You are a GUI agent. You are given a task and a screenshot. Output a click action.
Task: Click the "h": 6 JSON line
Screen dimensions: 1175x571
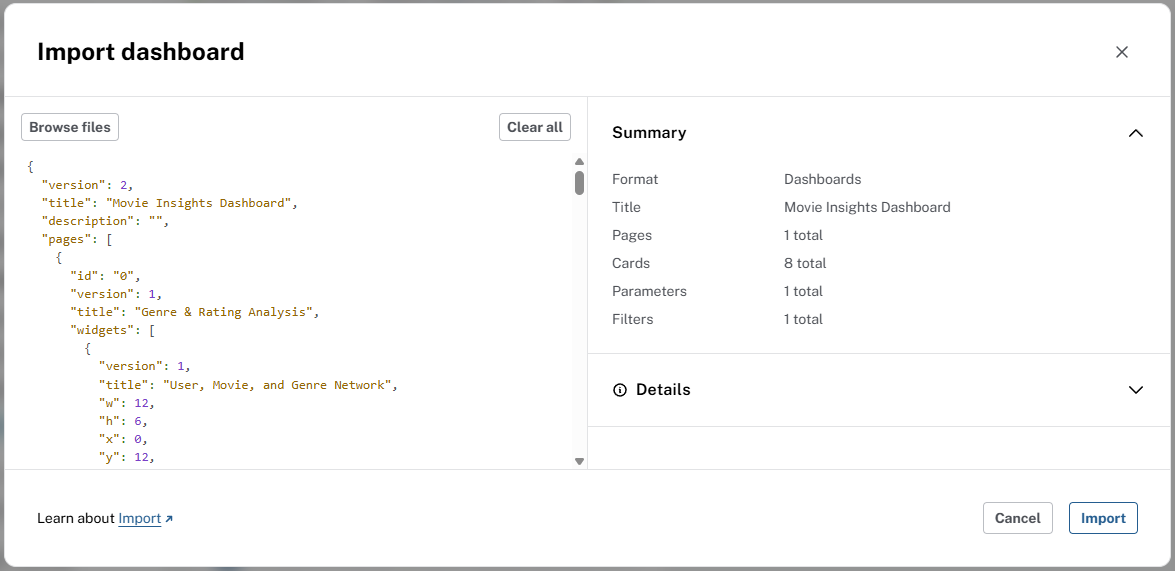(x=123, y=422)
